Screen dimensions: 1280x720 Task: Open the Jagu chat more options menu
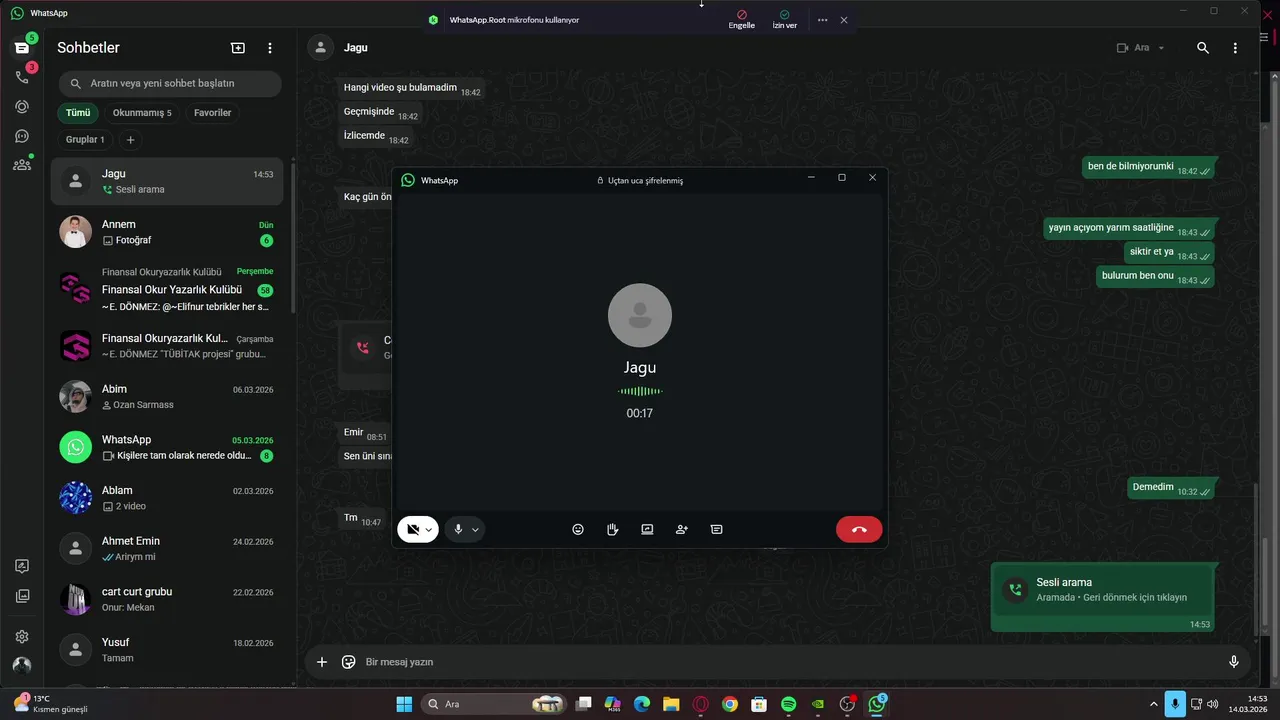tap(1235, 48)
